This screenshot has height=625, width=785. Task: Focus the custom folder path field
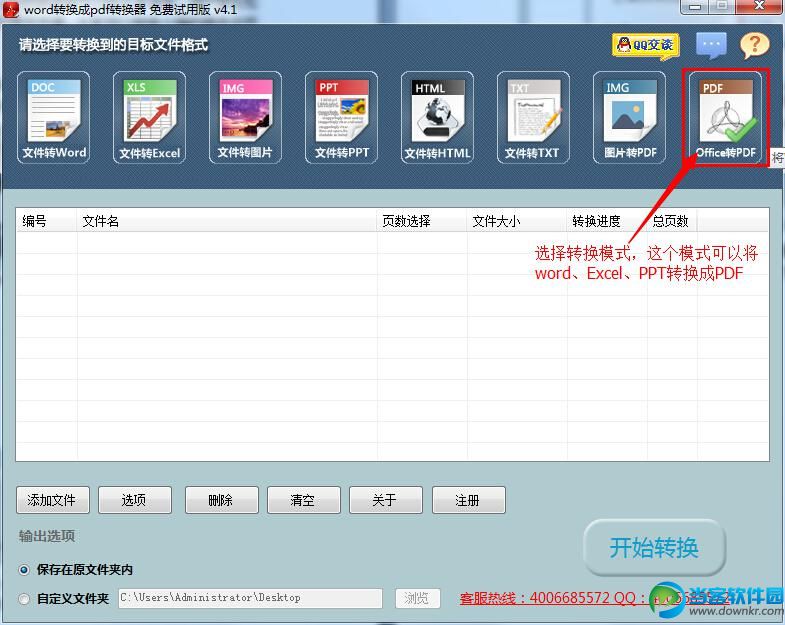pos(250,598)
